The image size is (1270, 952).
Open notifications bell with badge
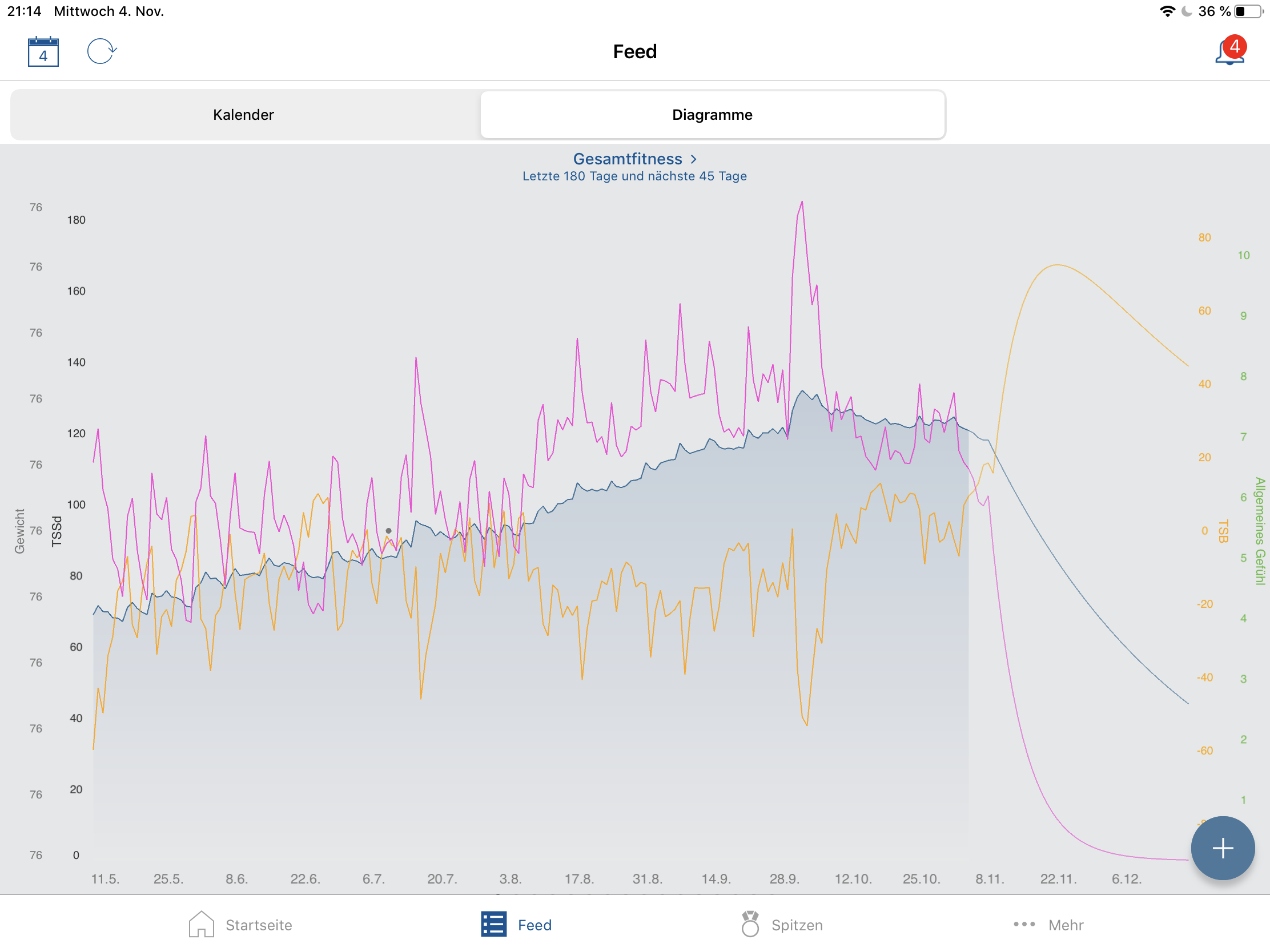tap(1229, 51)
